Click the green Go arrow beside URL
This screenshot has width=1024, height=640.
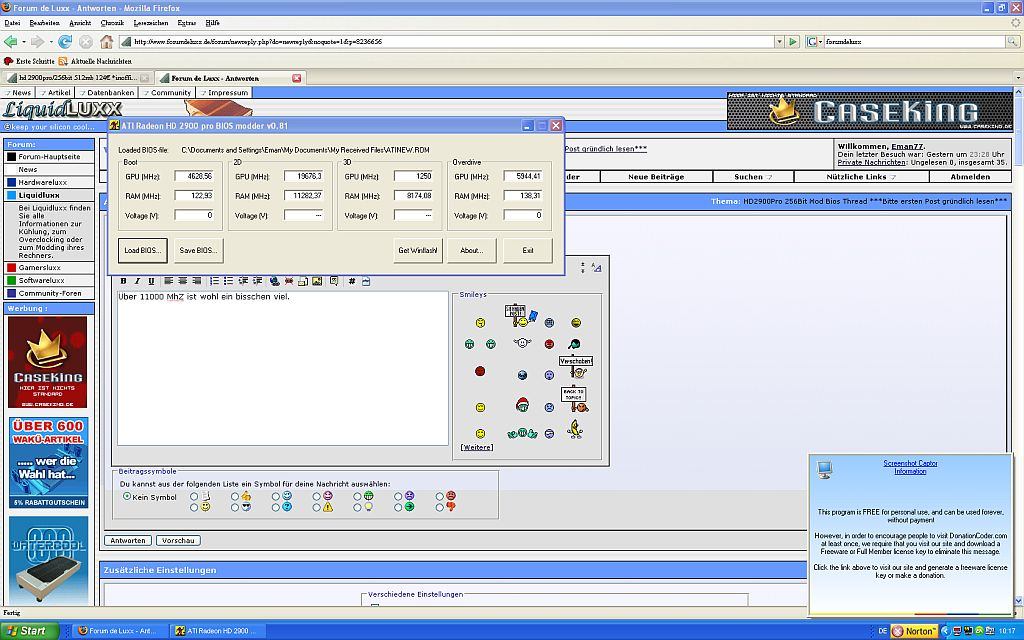[793, 41]
